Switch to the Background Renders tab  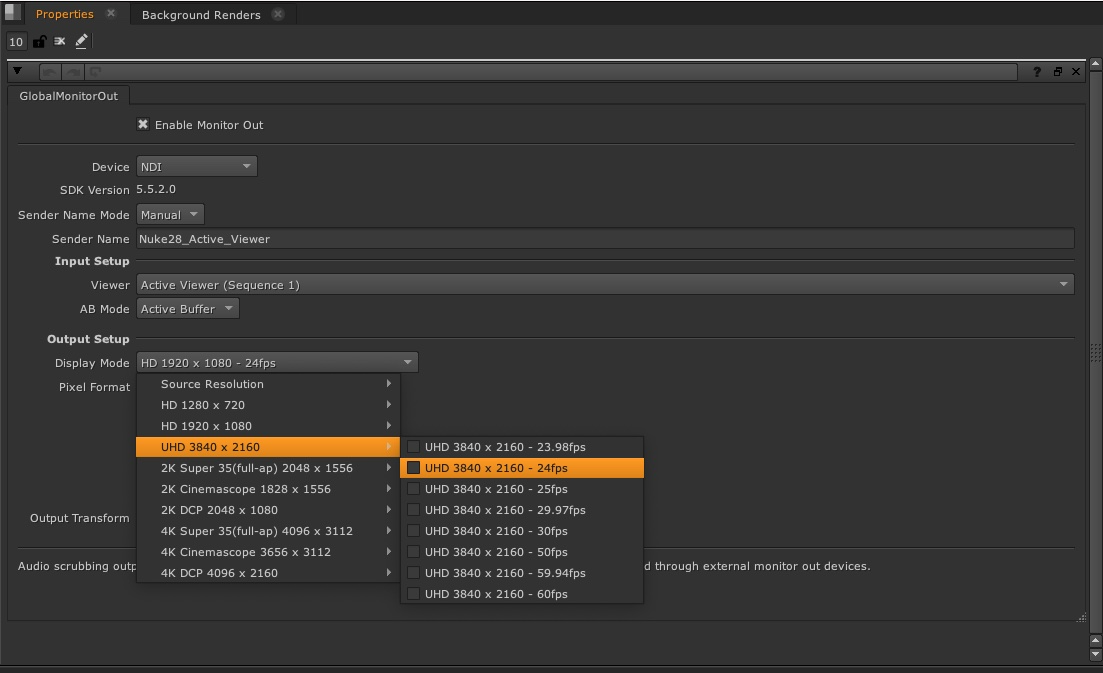click(201, 15)
